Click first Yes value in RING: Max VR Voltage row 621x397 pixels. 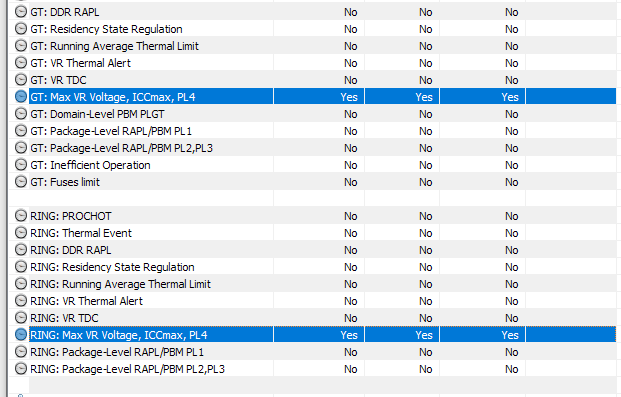[349, 336]
